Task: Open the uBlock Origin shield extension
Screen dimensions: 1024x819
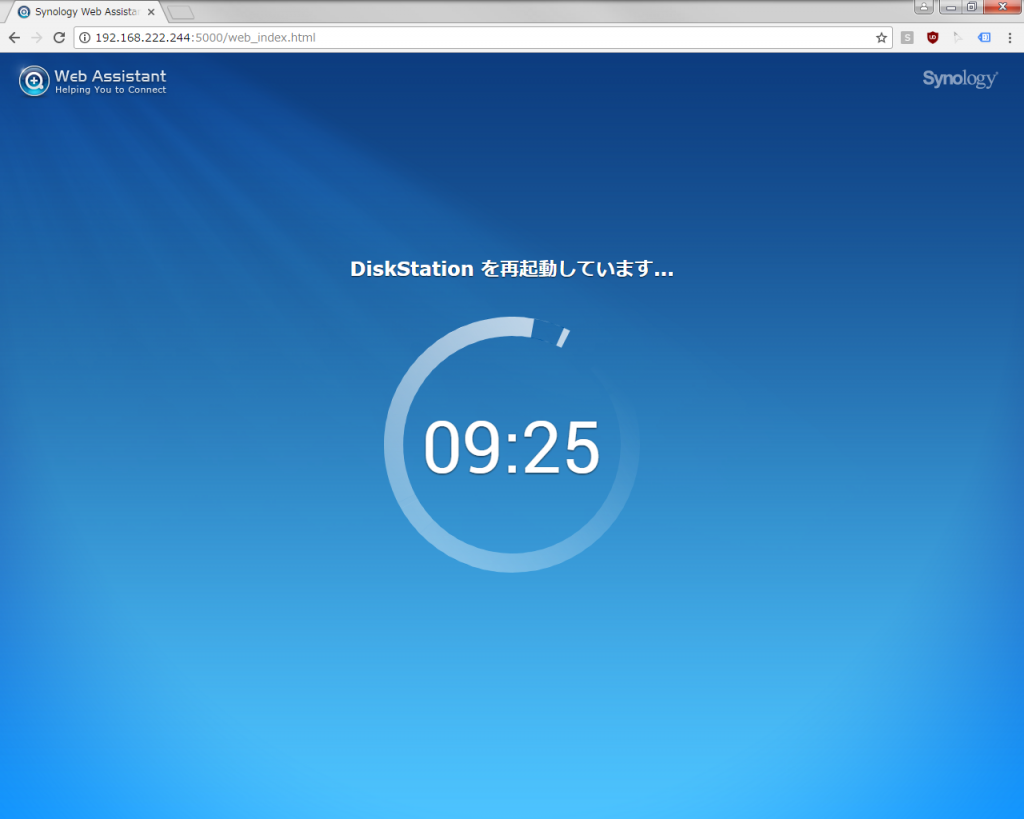Action: [933, 38]
